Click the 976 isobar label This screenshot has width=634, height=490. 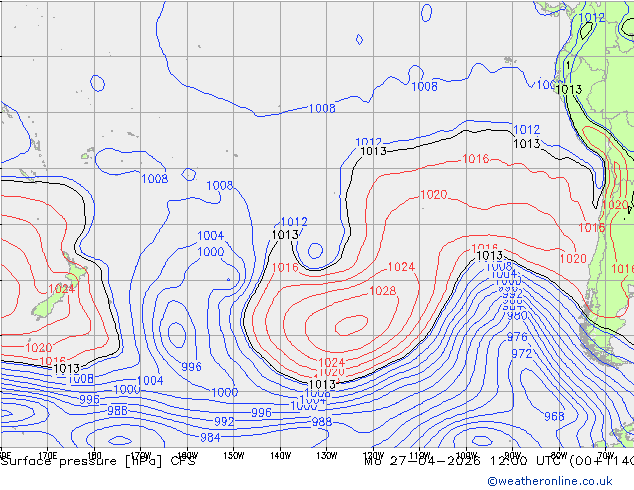click(x=517, y=336)
